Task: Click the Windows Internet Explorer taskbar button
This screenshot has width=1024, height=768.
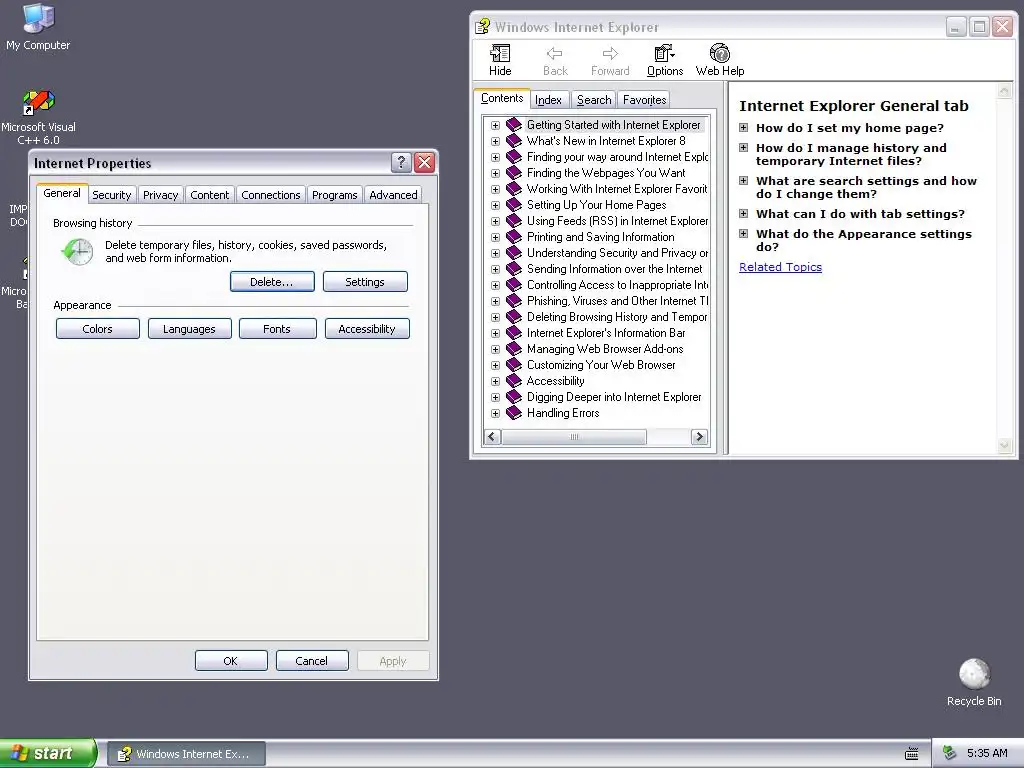Action: click(187, 754)
